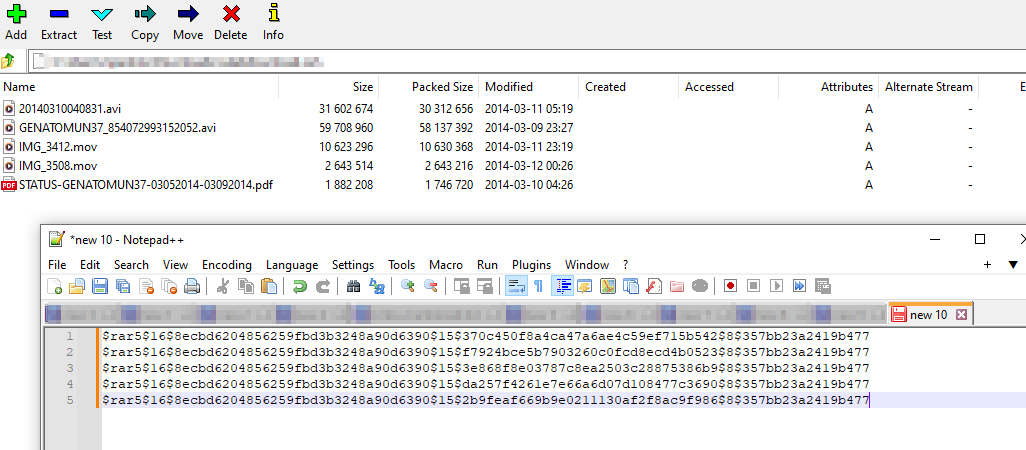
Task: Click the Delete button in 7-Zip
Action: pos(230,22)
